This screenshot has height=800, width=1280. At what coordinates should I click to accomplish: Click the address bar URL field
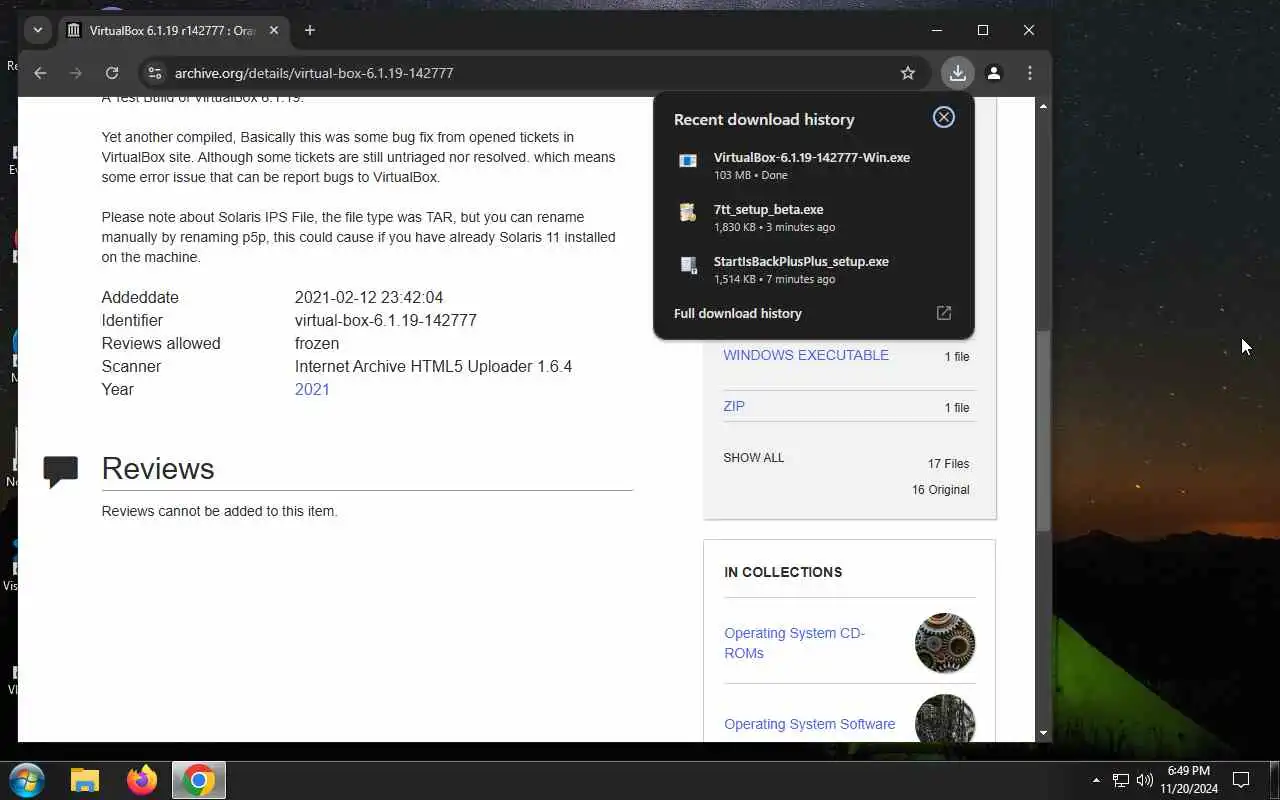tap(530, 73)
